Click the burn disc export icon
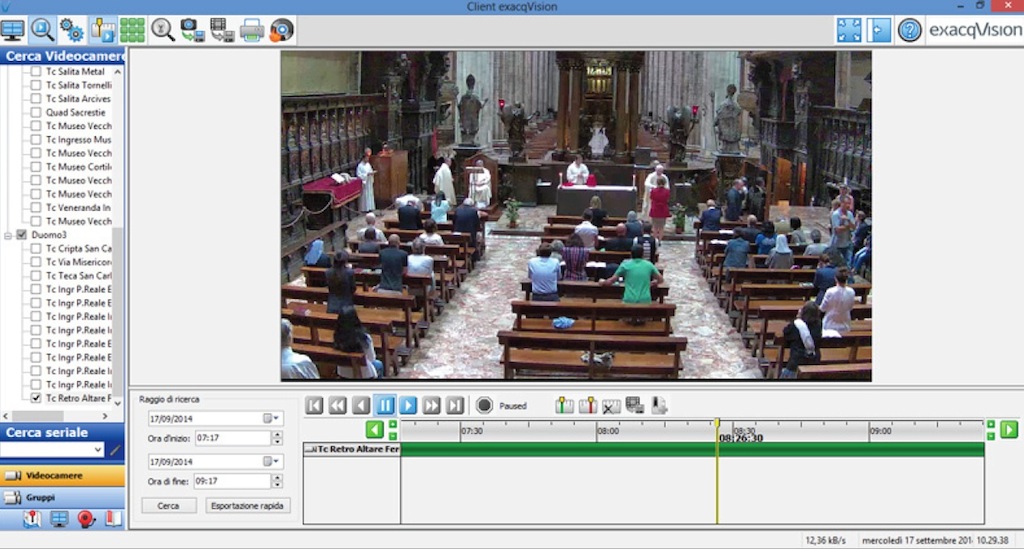Screen dimensions: 1024x549 (282, 30)
